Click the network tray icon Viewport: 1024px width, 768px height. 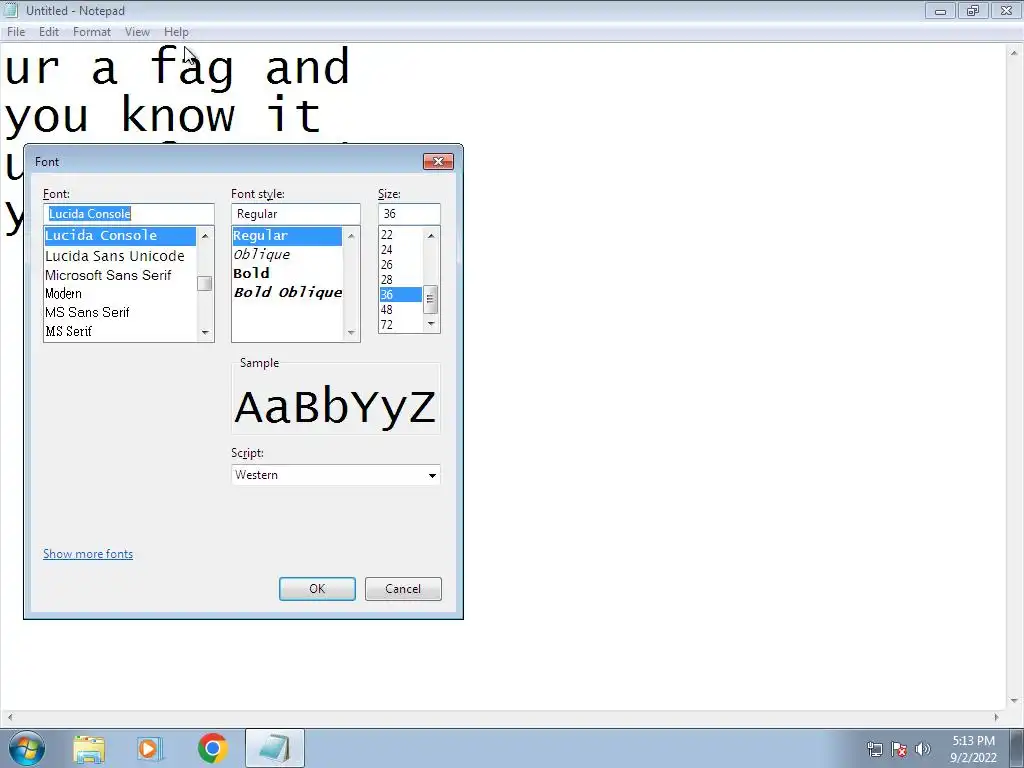click(x=874, y=749)
